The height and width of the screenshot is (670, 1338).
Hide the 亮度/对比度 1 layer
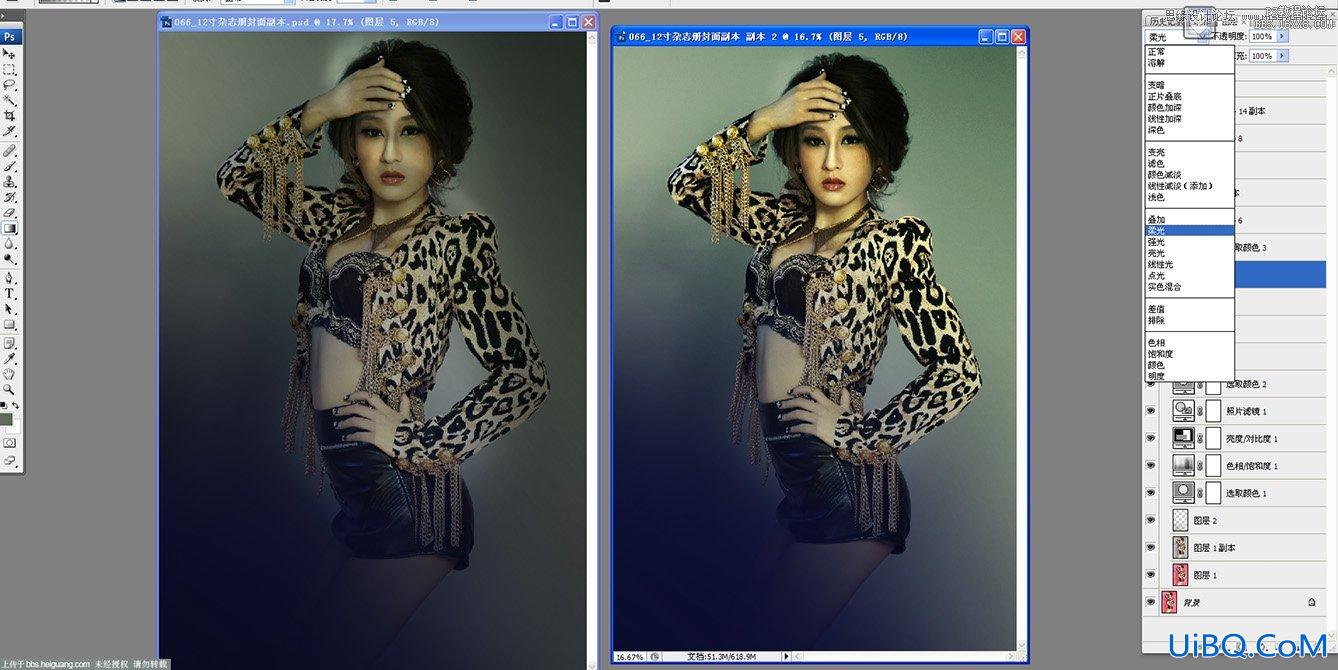click(1150, 438)
